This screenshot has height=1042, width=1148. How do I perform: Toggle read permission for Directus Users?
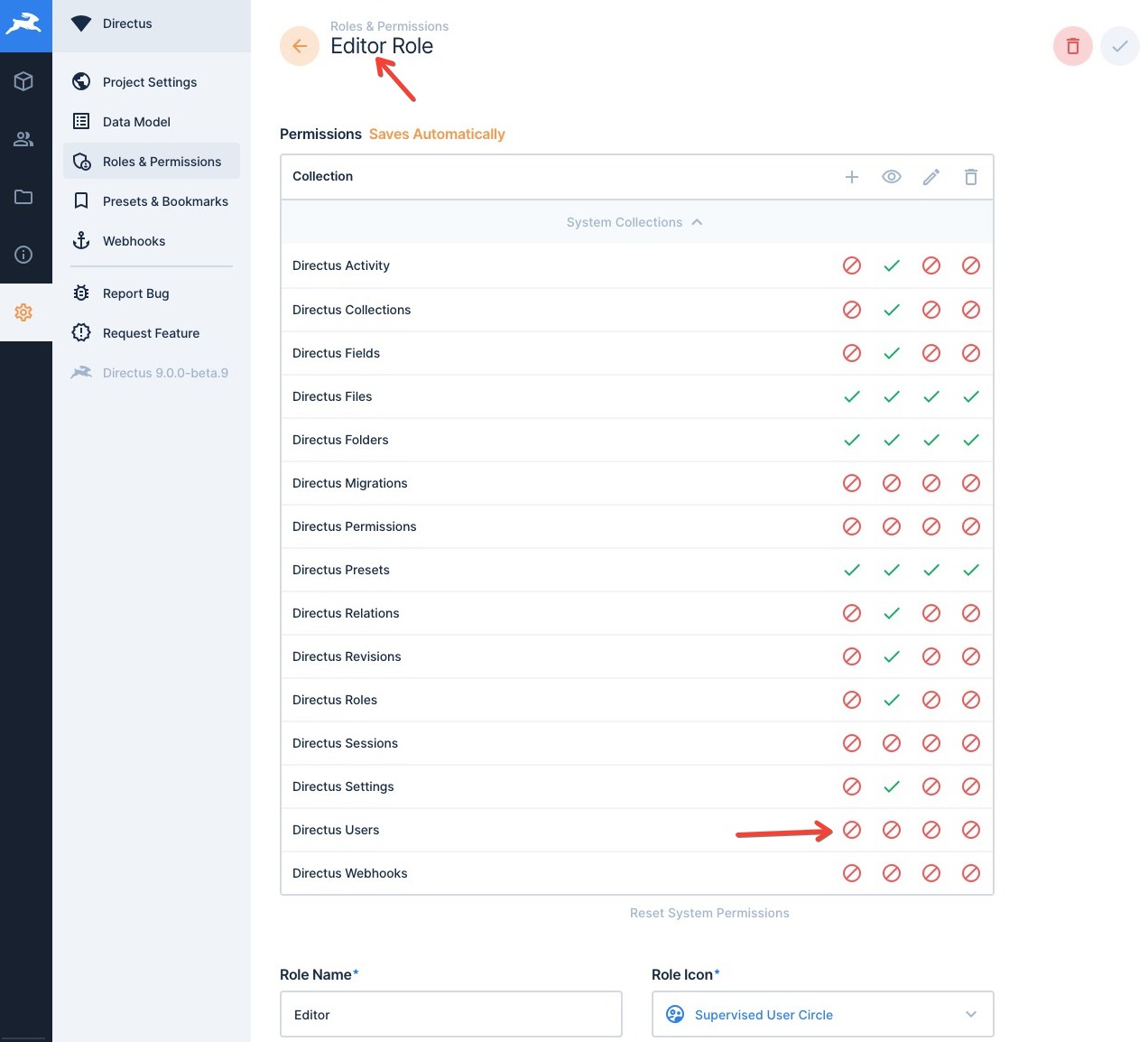[892, 830]
